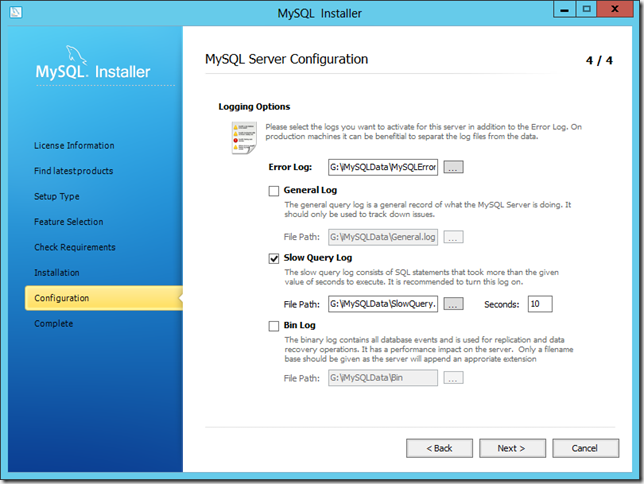
Task: Browse for the Slow Query Log path
Action: (453, 304)
